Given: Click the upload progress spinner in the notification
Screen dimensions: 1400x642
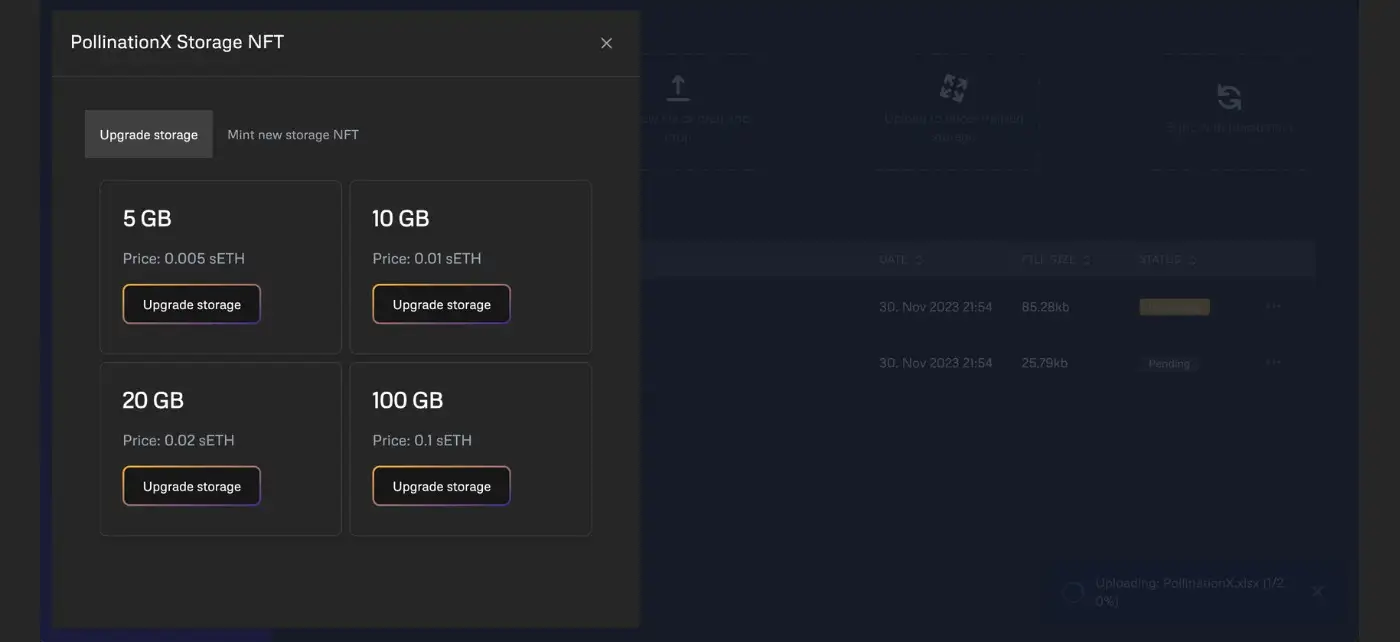Looking at the screenshot, I should click(x=1072, y=592).
